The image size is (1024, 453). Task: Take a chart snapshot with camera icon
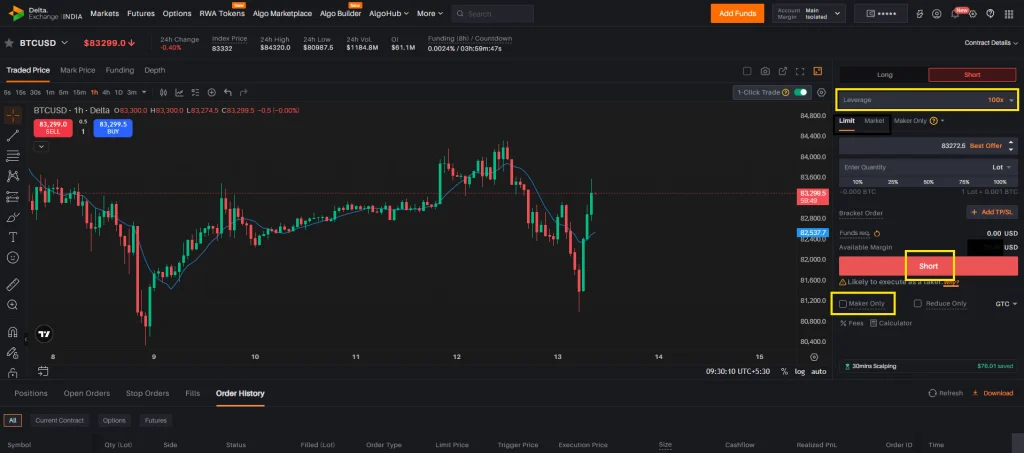point(765,71)
